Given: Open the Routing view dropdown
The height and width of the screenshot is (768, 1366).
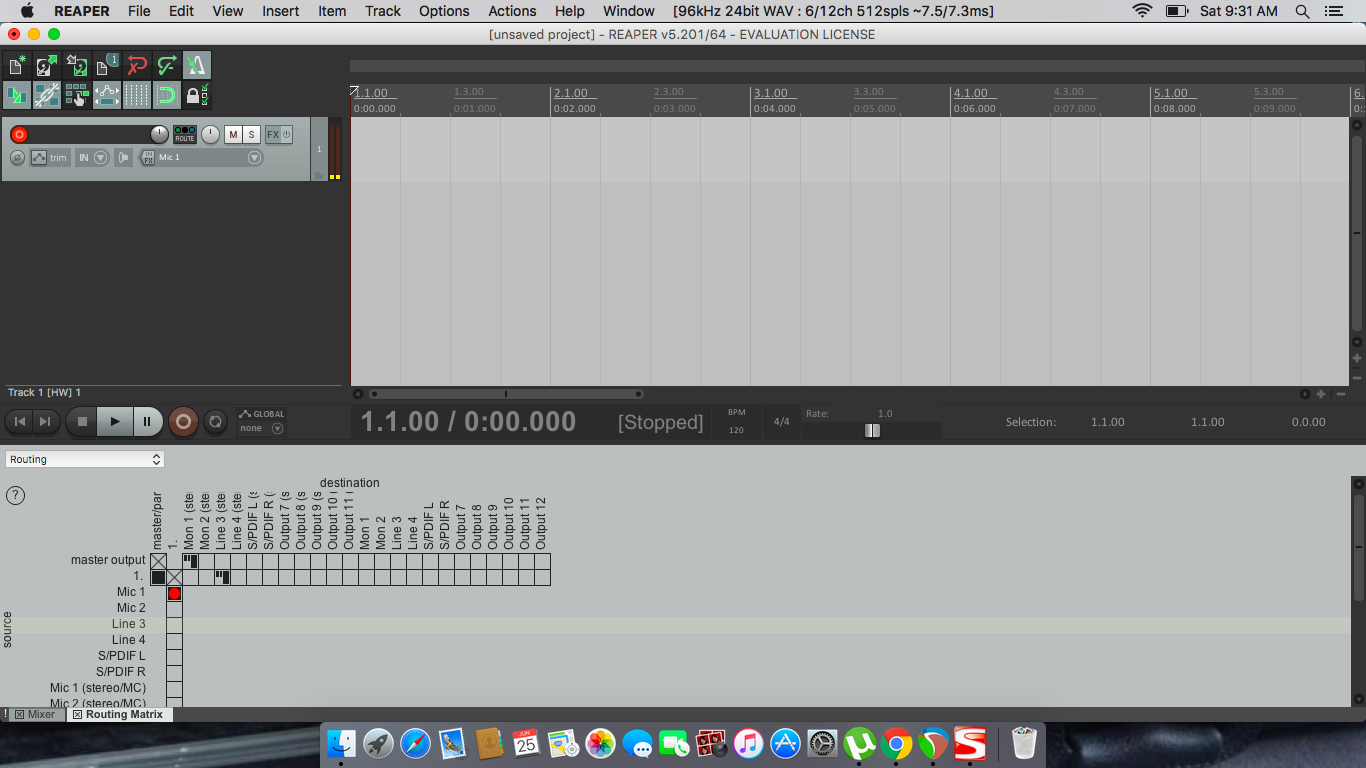Looking at the screenshot, I should coord(85,459).
